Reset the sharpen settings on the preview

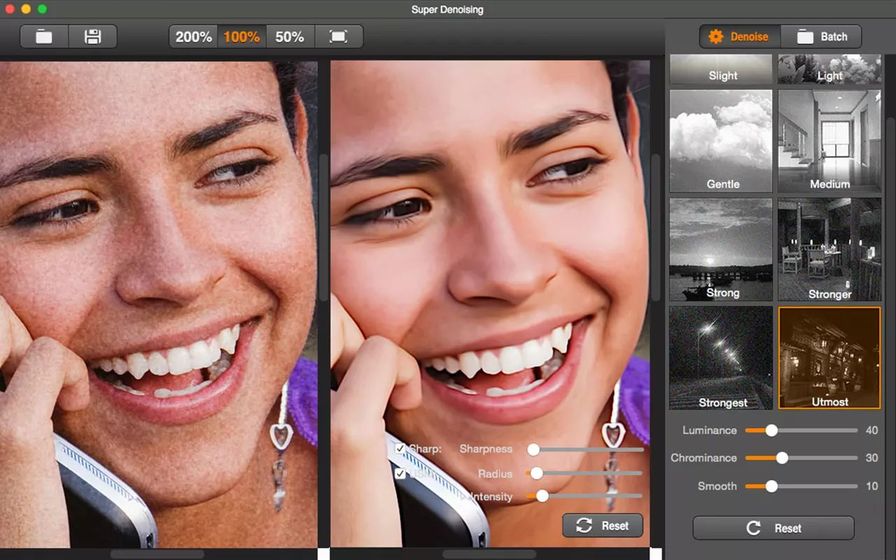602,525
